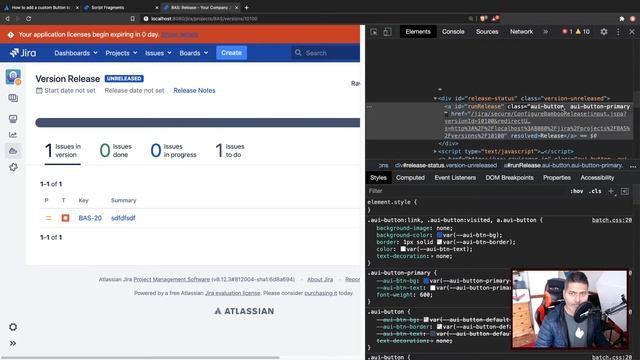Viewport: 640px width, 360px height.
Task: Click the About Jira footer link
Action: click(320, 280)
